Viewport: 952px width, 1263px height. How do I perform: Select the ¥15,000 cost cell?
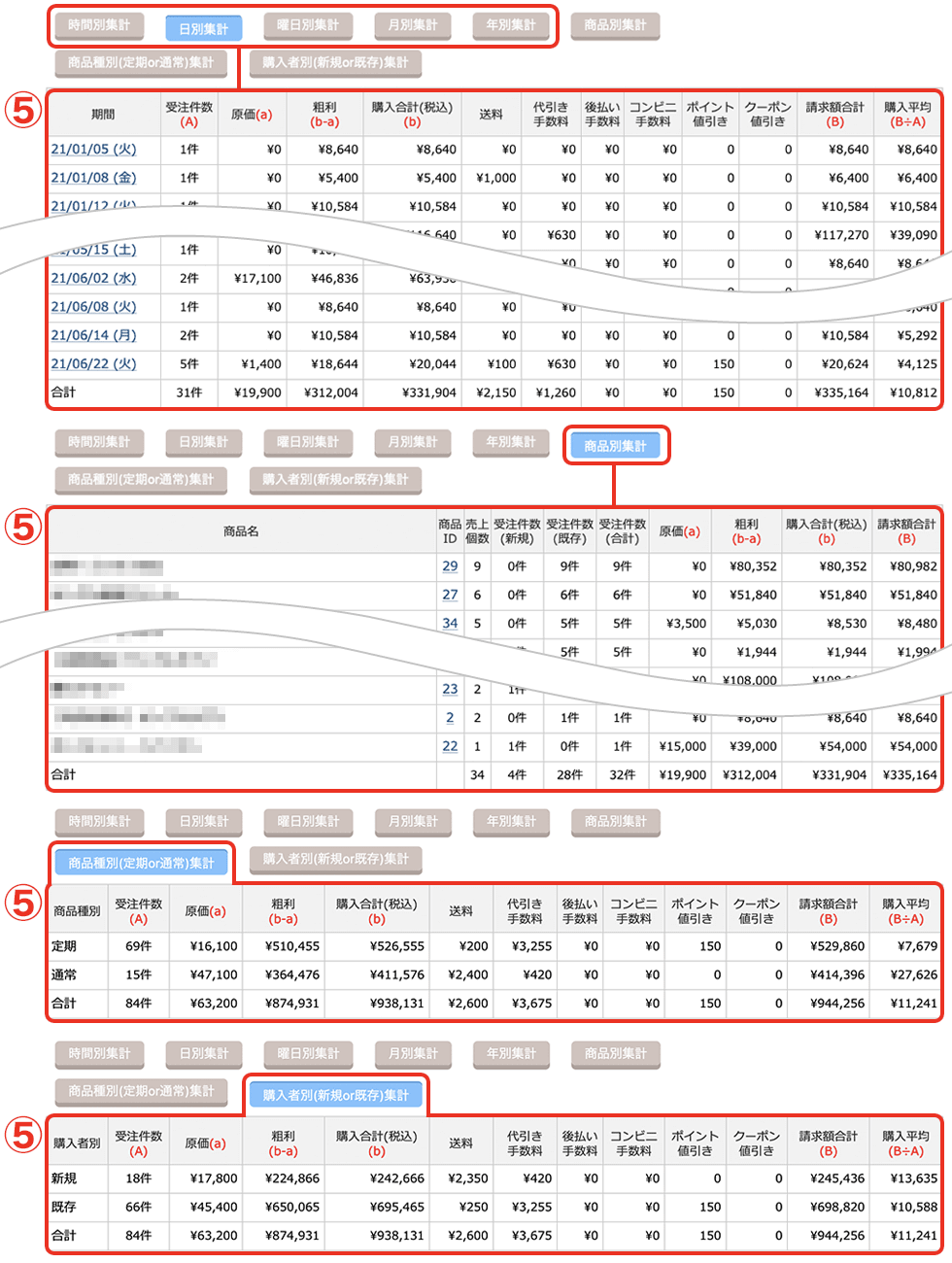[679, 746]
